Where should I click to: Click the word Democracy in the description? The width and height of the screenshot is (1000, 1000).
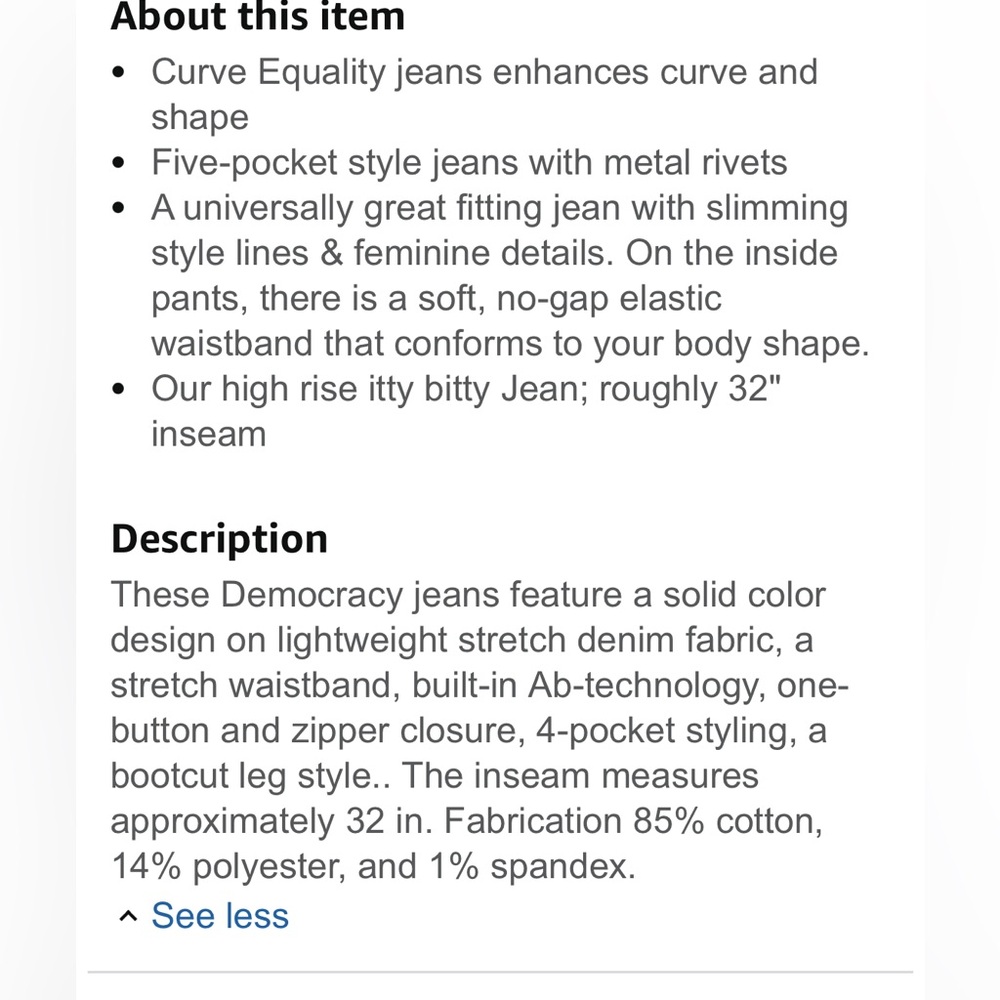point(311,596)
